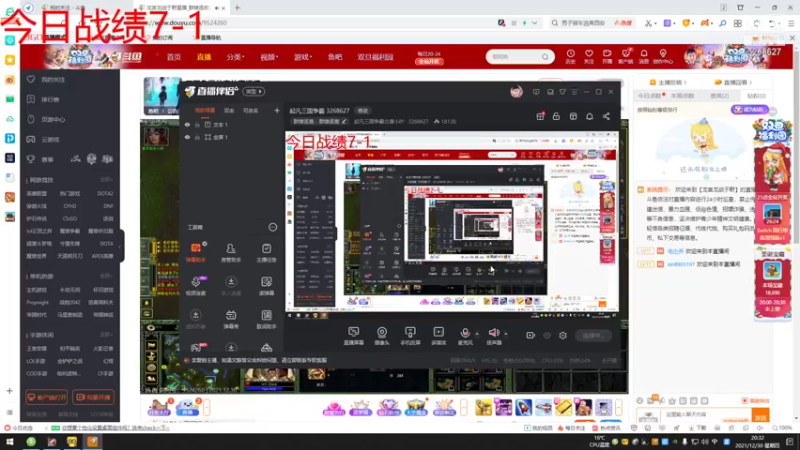The width and height of the screenshot is (800, 450).
Task: Click the Douyu header search input field
Action: 514,57
